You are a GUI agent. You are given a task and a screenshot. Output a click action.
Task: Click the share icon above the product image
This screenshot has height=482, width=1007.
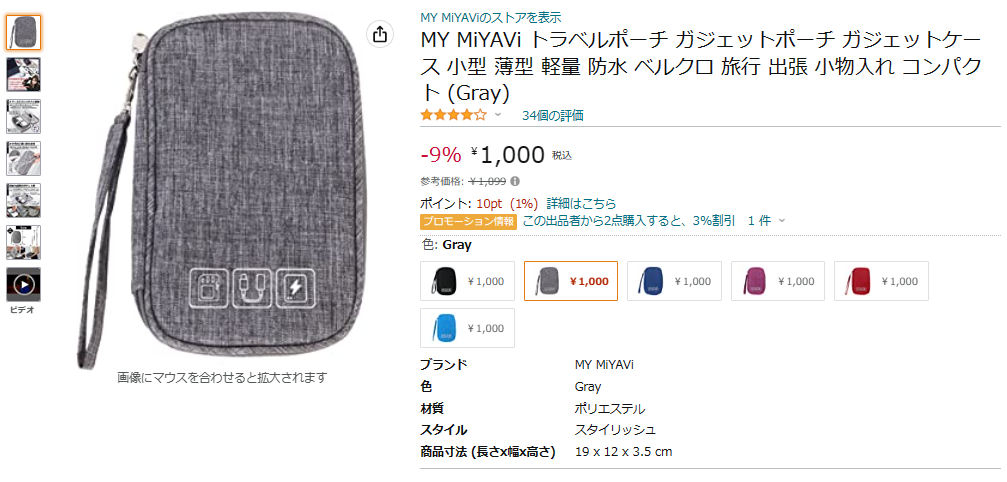pyautogui.click(x=379, y=35)
